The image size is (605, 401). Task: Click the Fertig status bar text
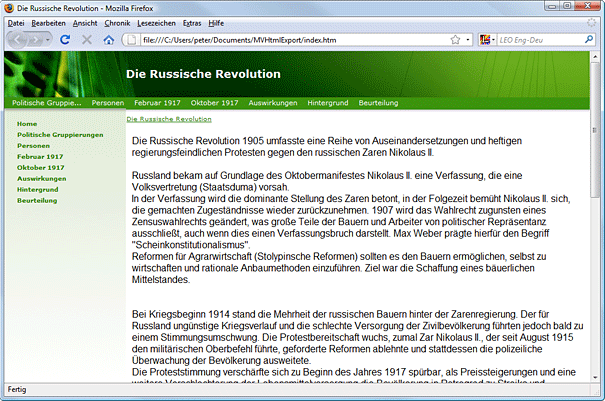tap(17, 389)
